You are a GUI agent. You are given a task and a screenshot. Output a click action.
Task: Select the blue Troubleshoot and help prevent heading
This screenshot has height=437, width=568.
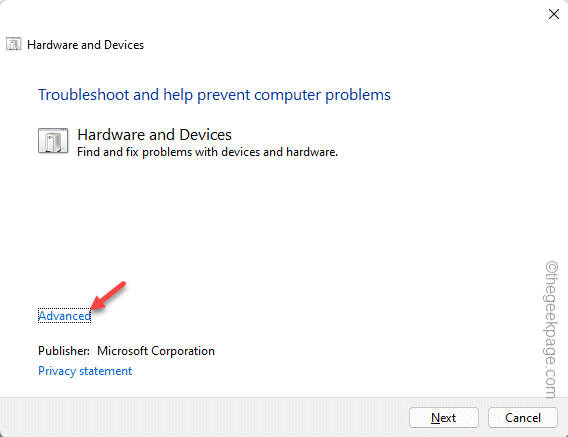(x=214, y=95)
